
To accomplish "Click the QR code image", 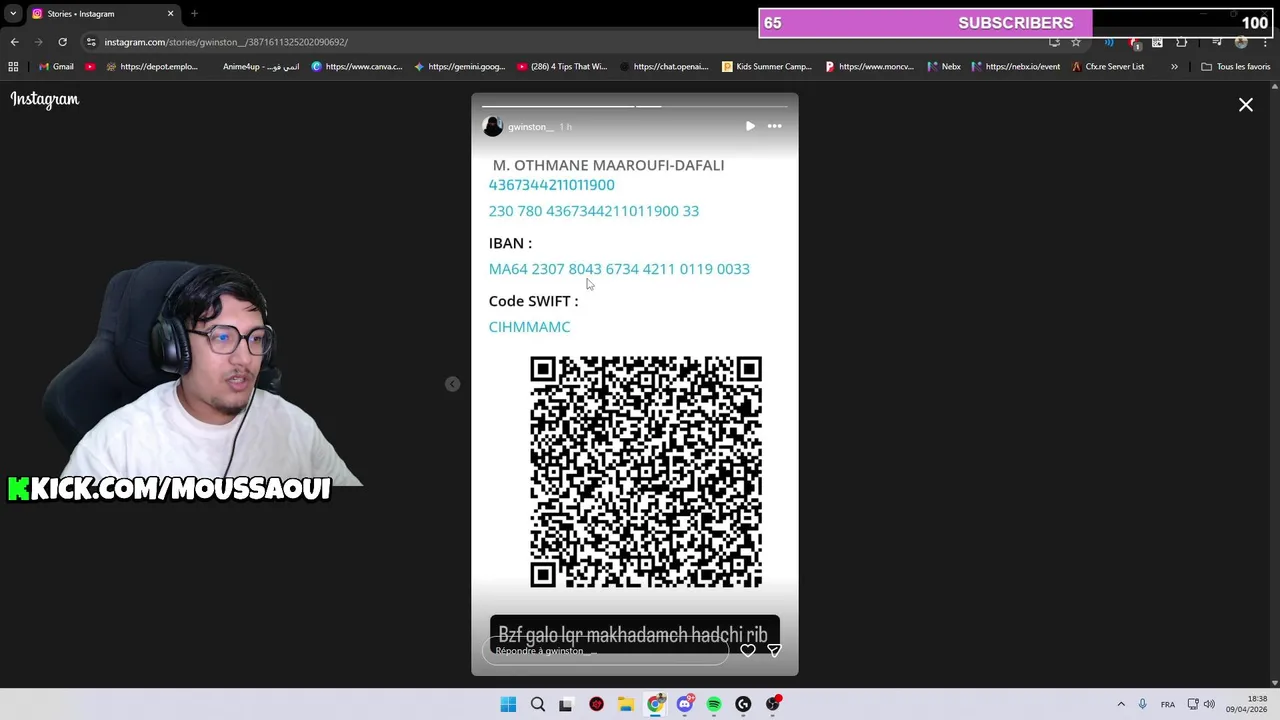I will pos(646,472).
